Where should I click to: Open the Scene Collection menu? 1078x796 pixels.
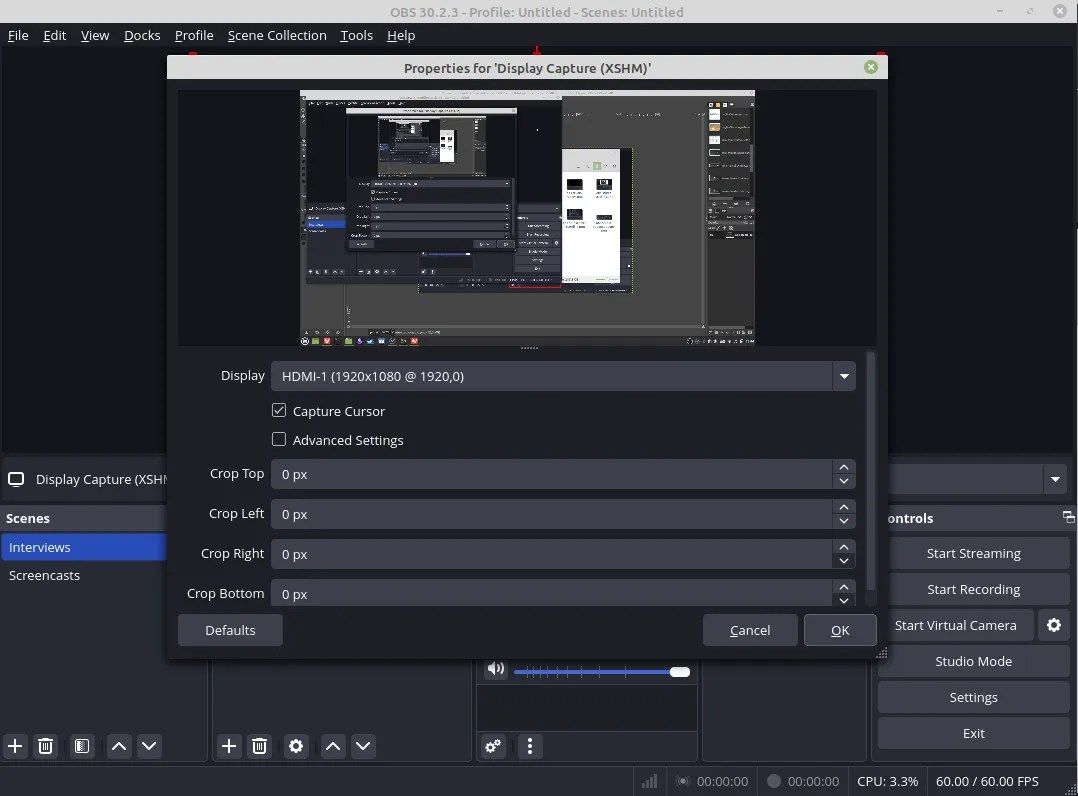click(277, 35)
